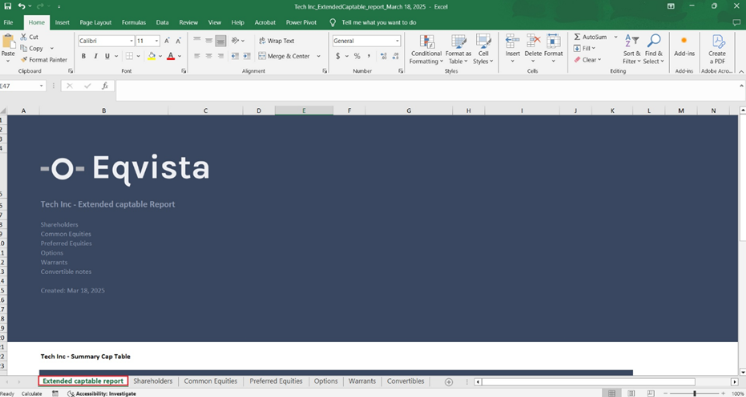This screenshot has height=397, width=746.
Task: Open the Merge & Center dropdown arrow
Action: click(318, 56)
